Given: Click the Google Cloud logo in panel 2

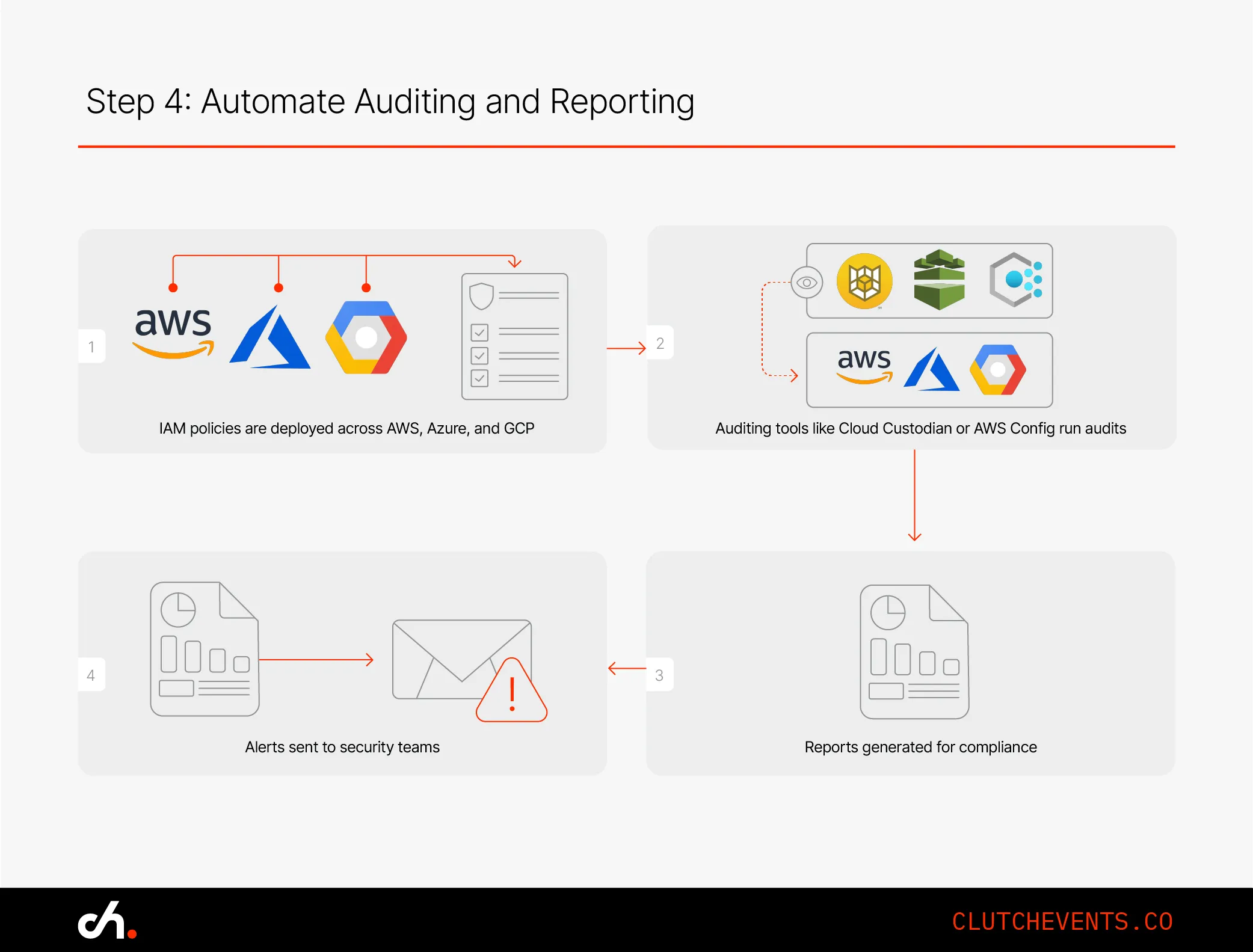Looking at the screenshot, I should [x=998, y=369].
